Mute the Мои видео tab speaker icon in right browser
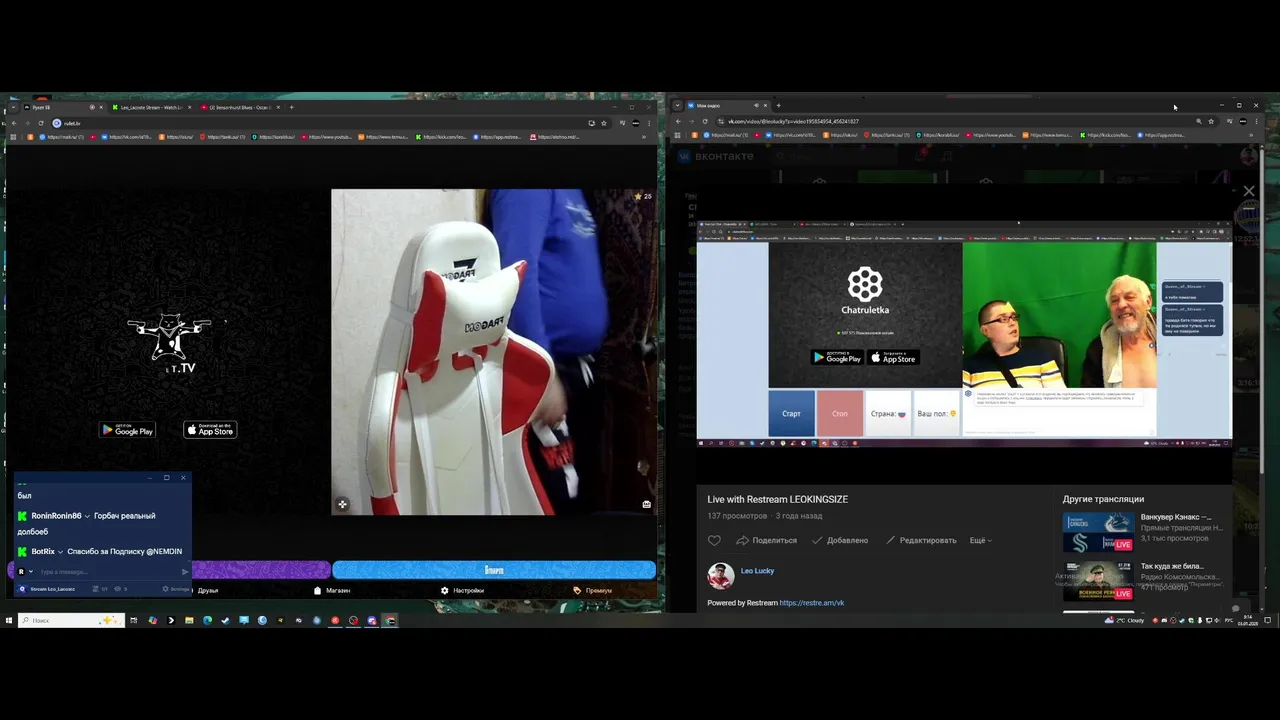Viewport: 1280px width, 720px height. click(x=756, y=105)
